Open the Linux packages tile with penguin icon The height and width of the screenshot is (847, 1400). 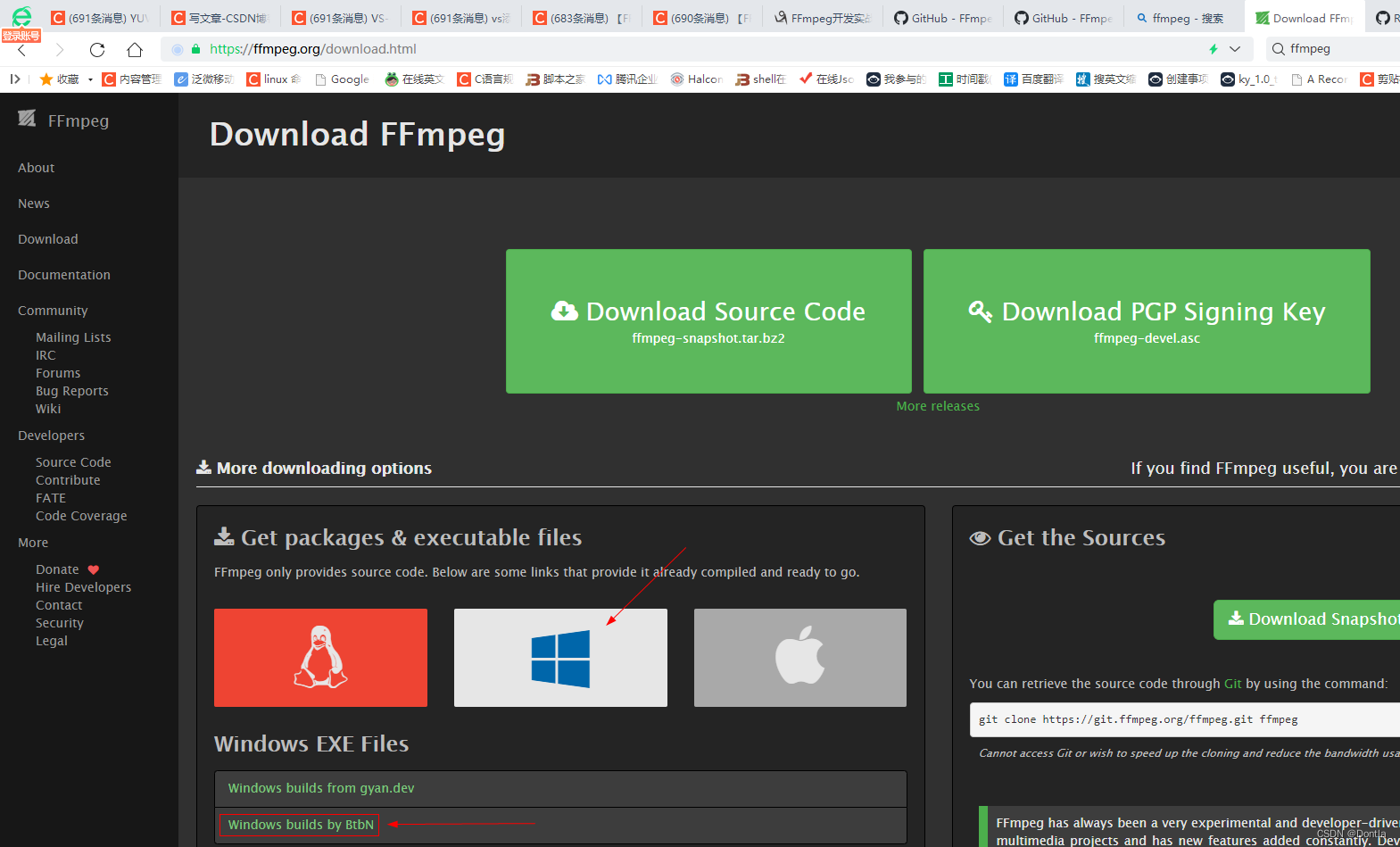320,658
